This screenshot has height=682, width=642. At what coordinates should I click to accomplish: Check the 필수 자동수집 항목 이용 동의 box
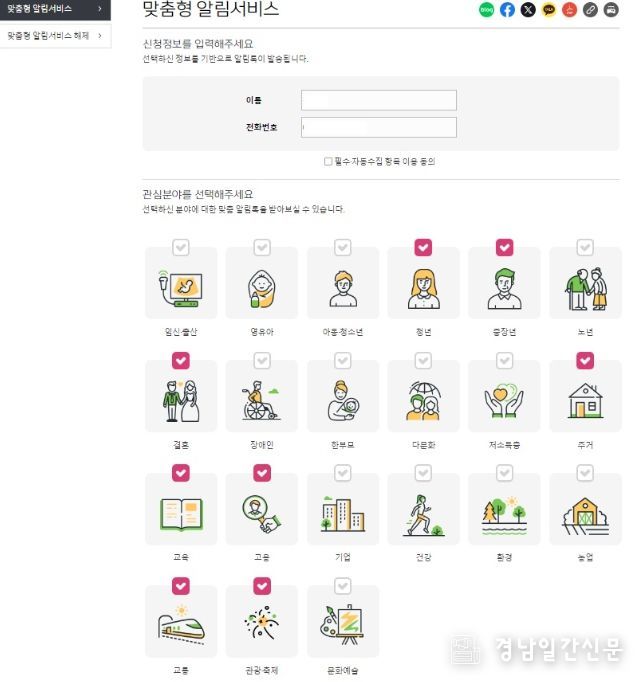[x=328, y=161]
